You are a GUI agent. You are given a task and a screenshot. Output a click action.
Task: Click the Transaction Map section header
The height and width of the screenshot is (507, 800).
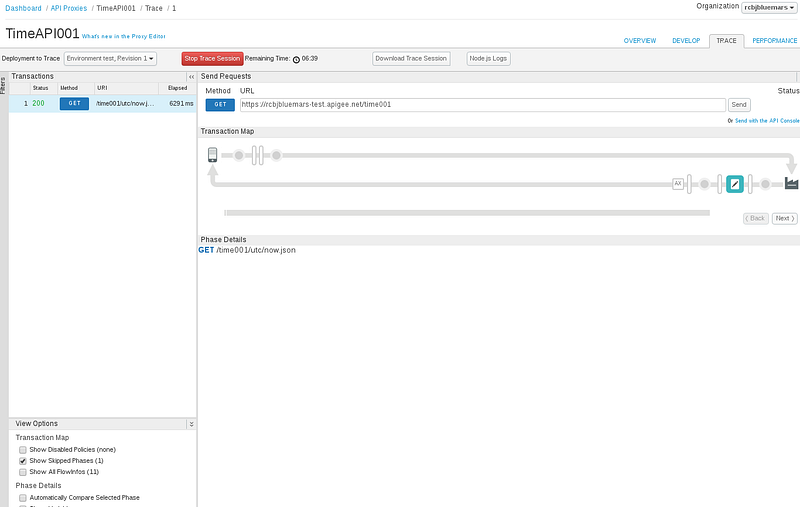tap(227, 132)
